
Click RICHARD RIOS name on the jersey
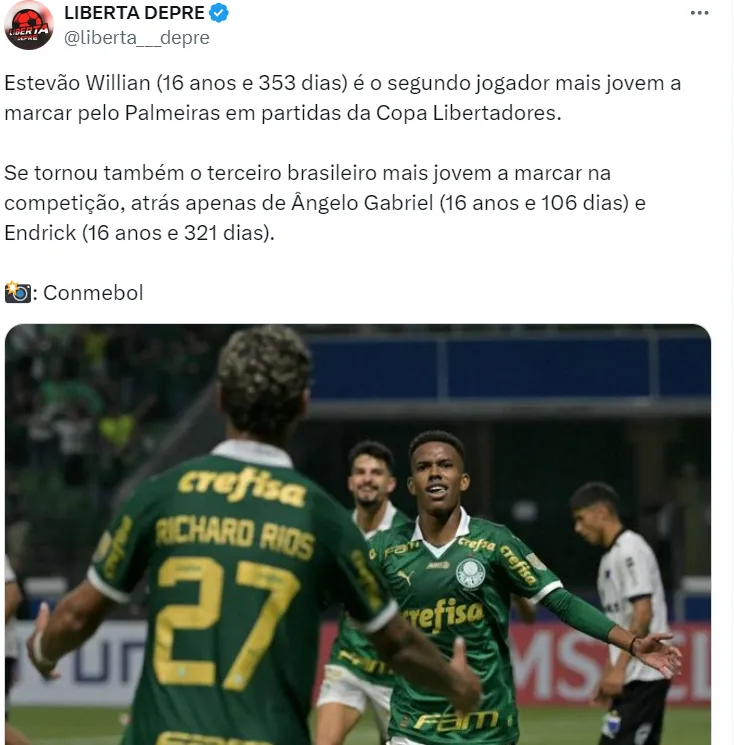coord(235,536)
